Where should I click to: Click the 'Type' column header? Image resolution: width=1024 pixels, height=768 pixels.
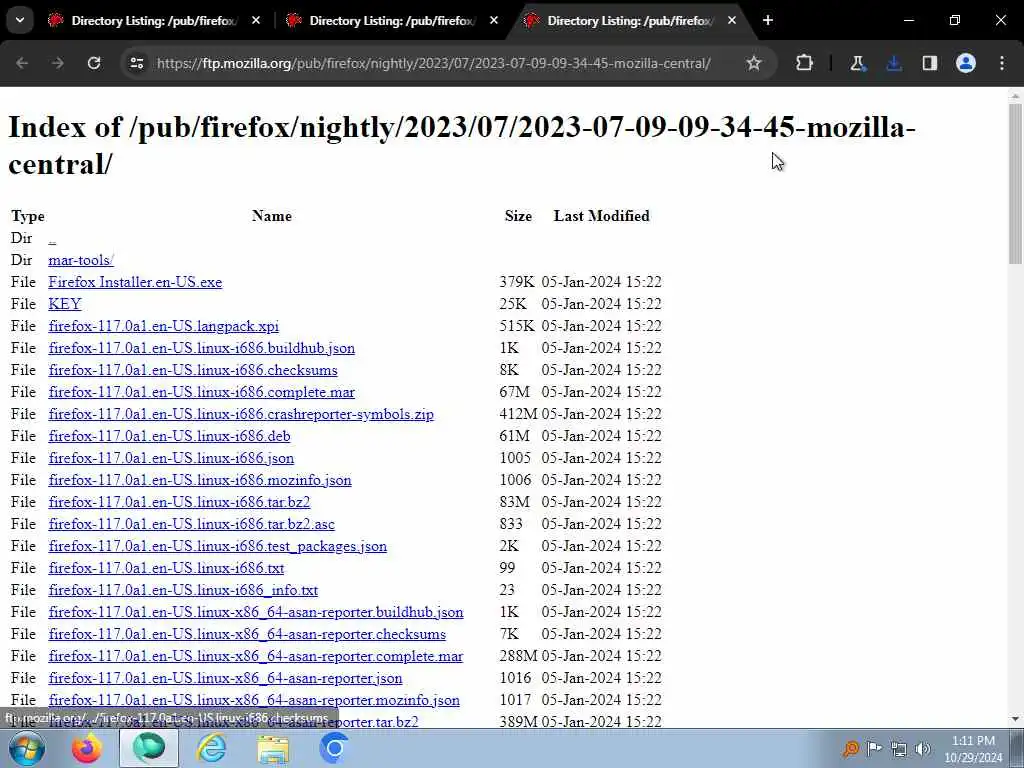click(27, 216)
